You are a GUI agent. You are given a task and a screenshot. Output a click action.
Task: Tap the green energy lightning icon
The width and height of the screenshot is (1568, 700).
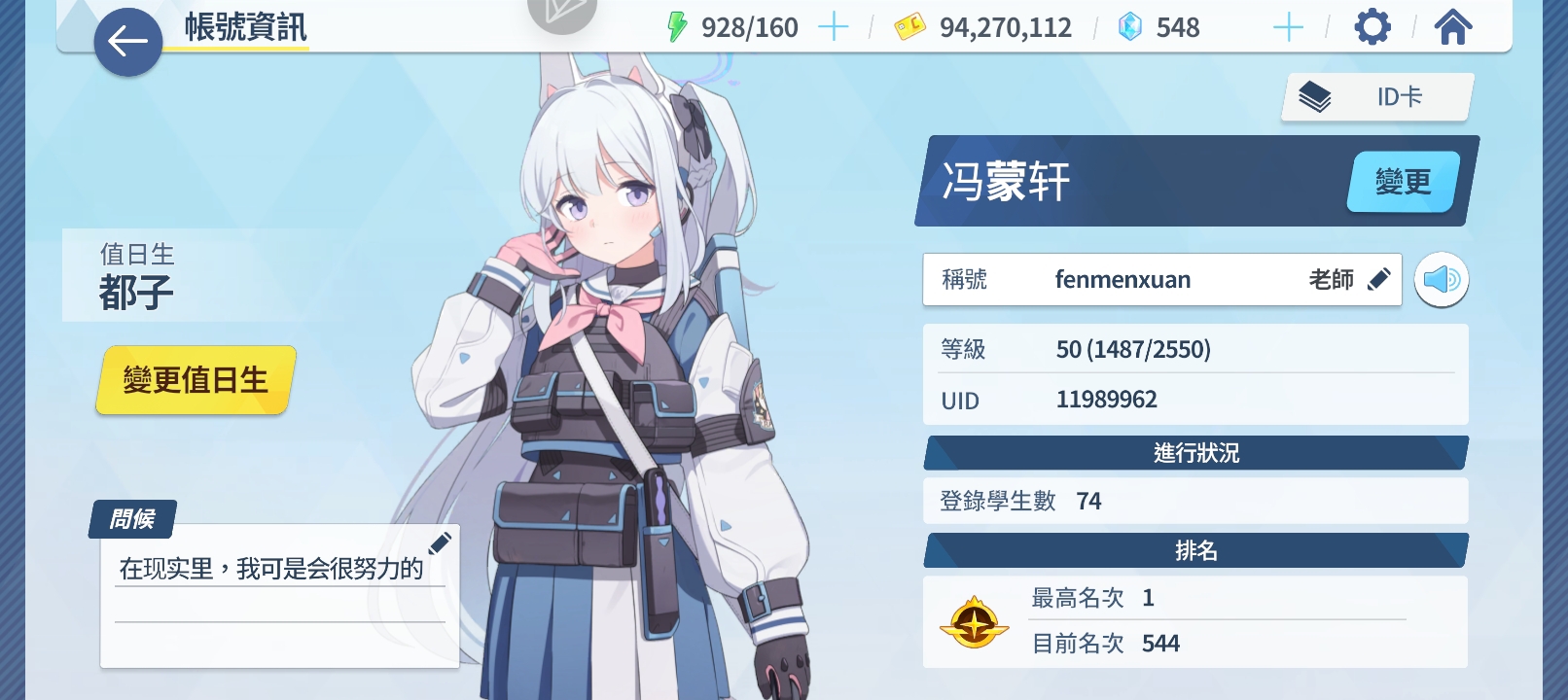coord(677,27)
